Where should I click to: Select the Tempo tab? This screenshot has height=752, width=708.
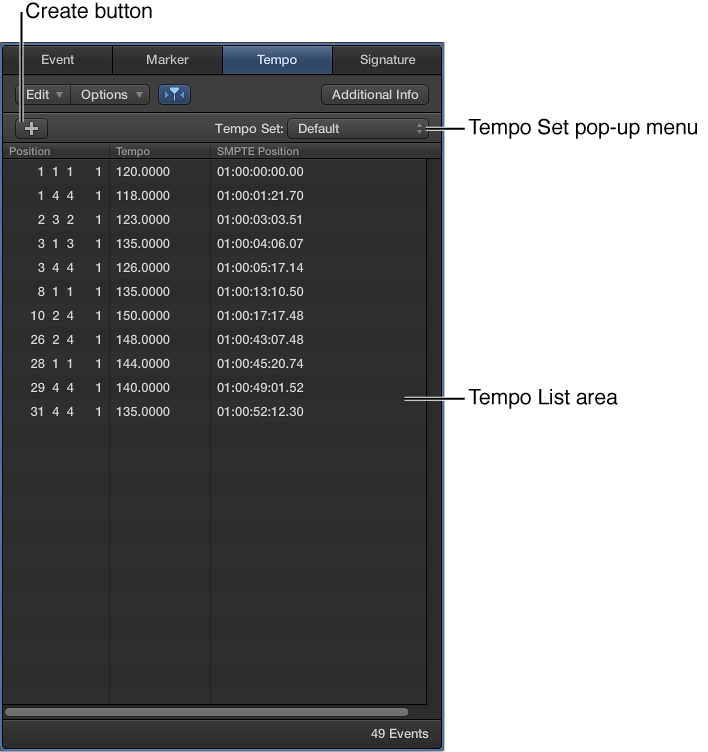tap(277, 60)
